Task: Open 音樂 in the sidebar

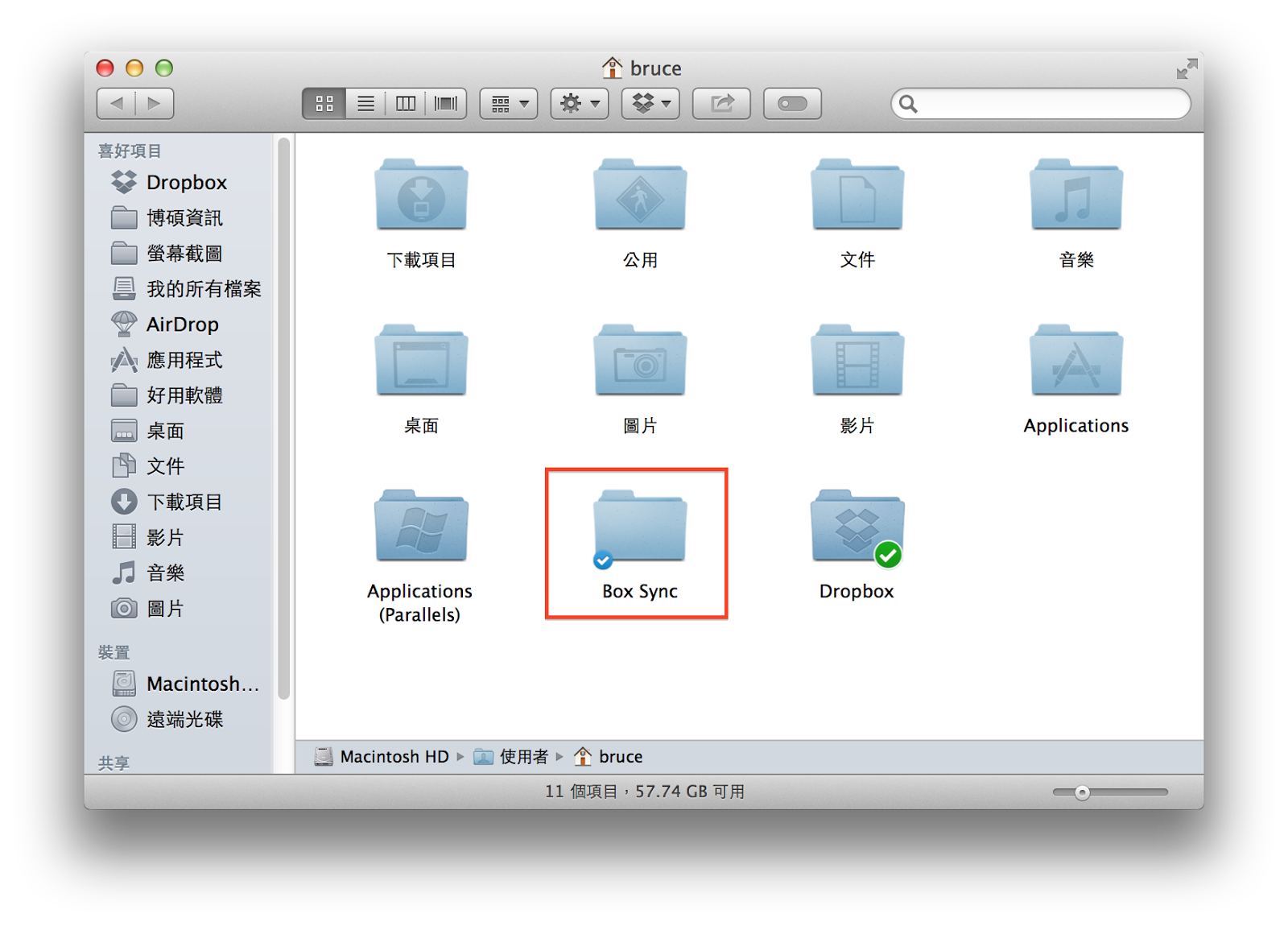Action: pos(148,573)
